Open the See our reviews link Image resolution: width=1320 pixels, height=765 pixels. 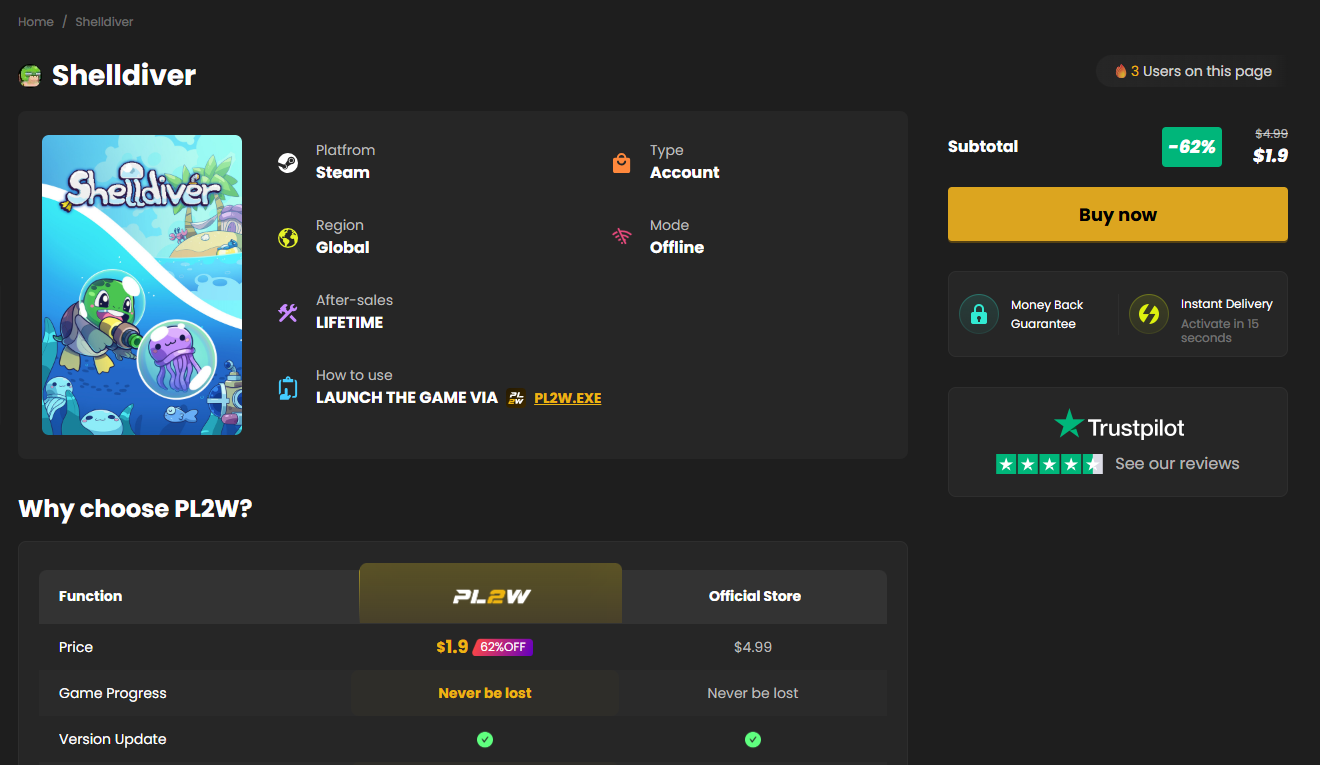pos(1177,464)
